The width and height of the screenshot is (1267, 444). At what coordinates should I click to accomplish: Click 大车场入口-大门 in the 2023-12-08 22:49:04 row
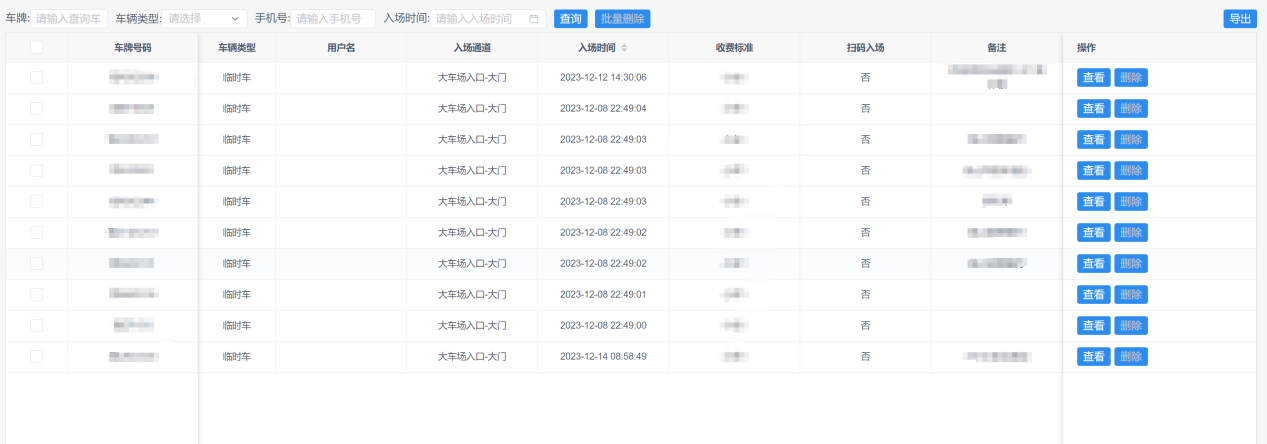(x=472, y=108)
